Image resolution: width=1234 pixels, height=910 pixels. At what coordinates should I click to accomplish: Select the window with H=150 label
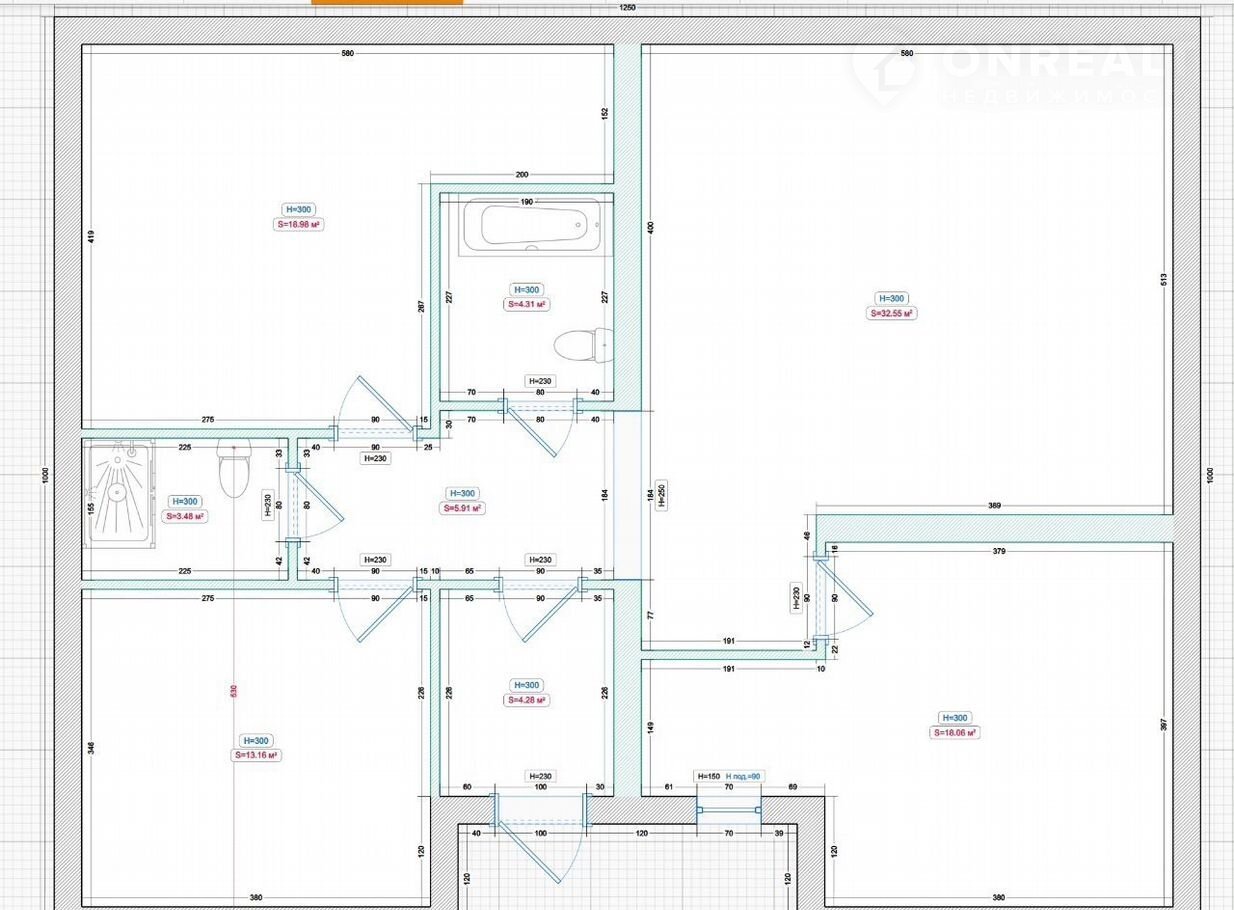click(x=729, y=809)
